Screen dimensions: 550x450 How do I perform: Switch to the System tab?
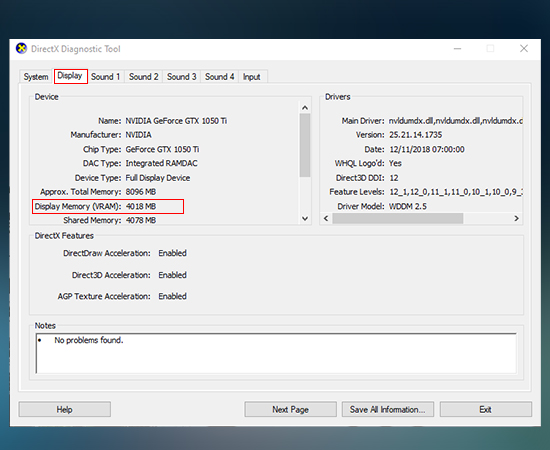[36, 77]
